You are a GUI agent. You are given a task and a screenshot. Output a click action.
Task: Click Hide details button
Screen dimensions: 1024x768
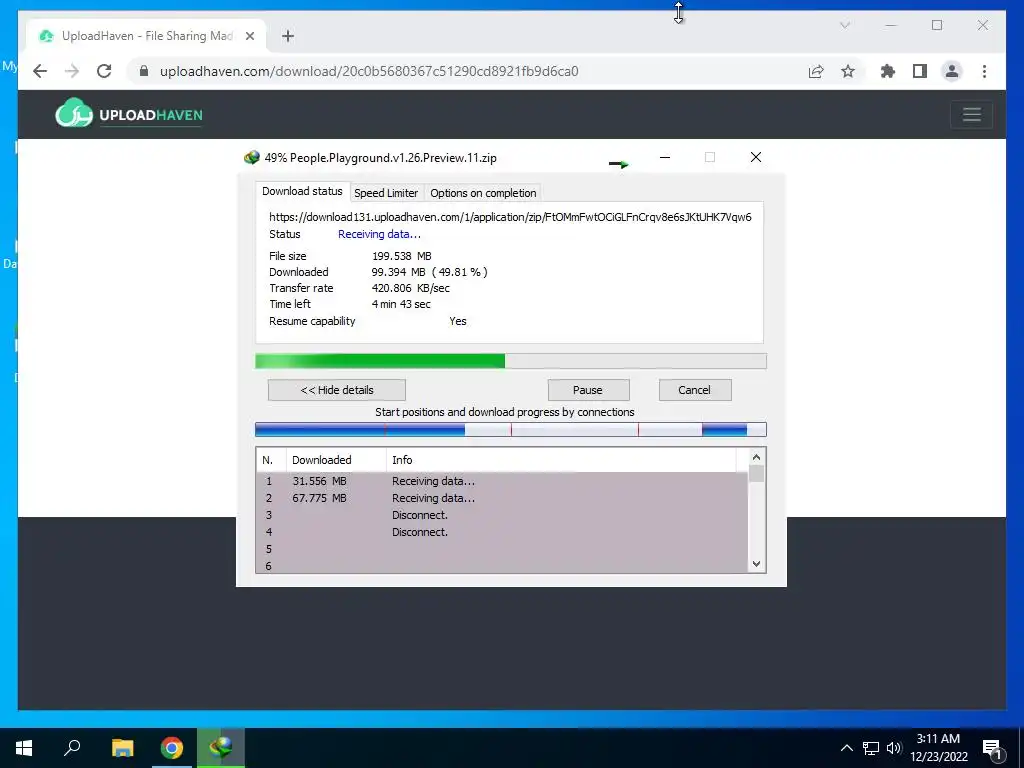coord(337,390)
